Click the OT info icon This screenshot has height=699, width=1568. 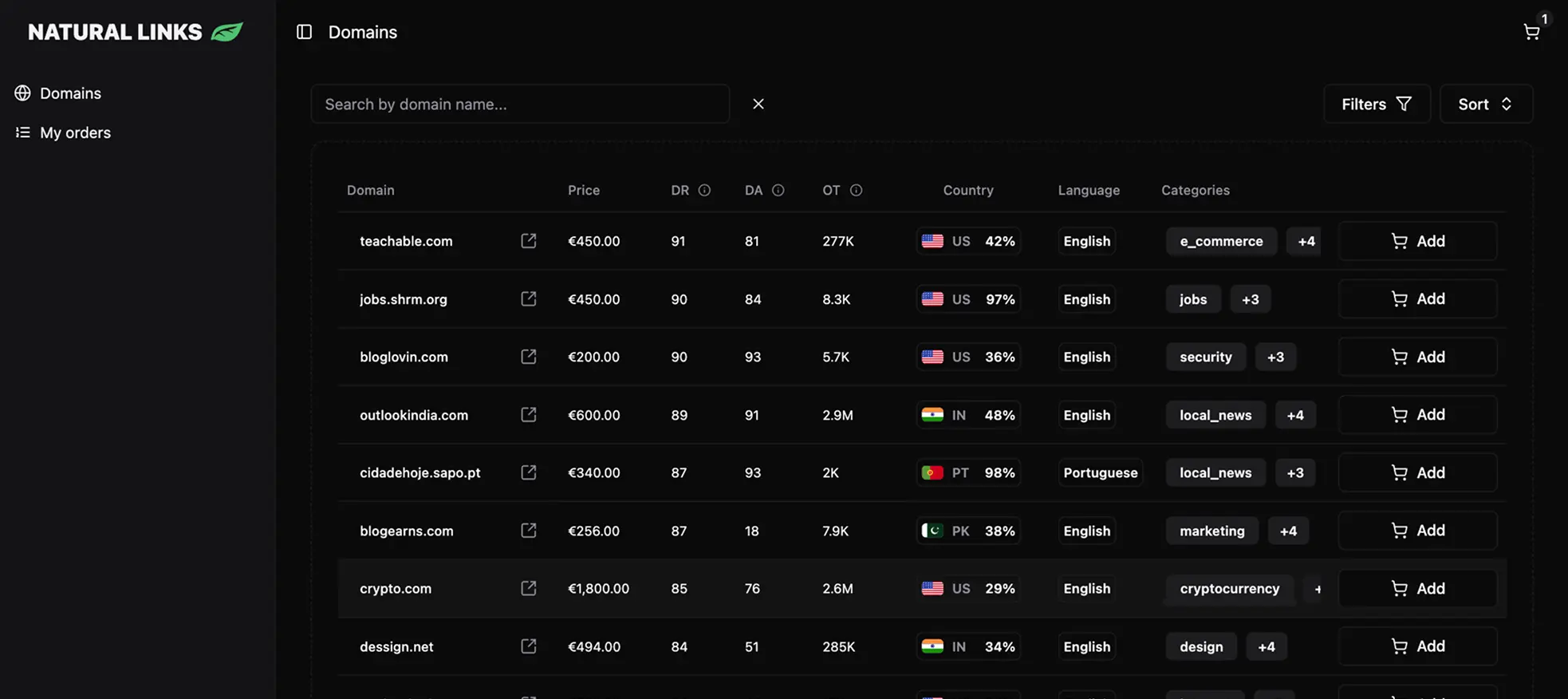coord(856,190)
